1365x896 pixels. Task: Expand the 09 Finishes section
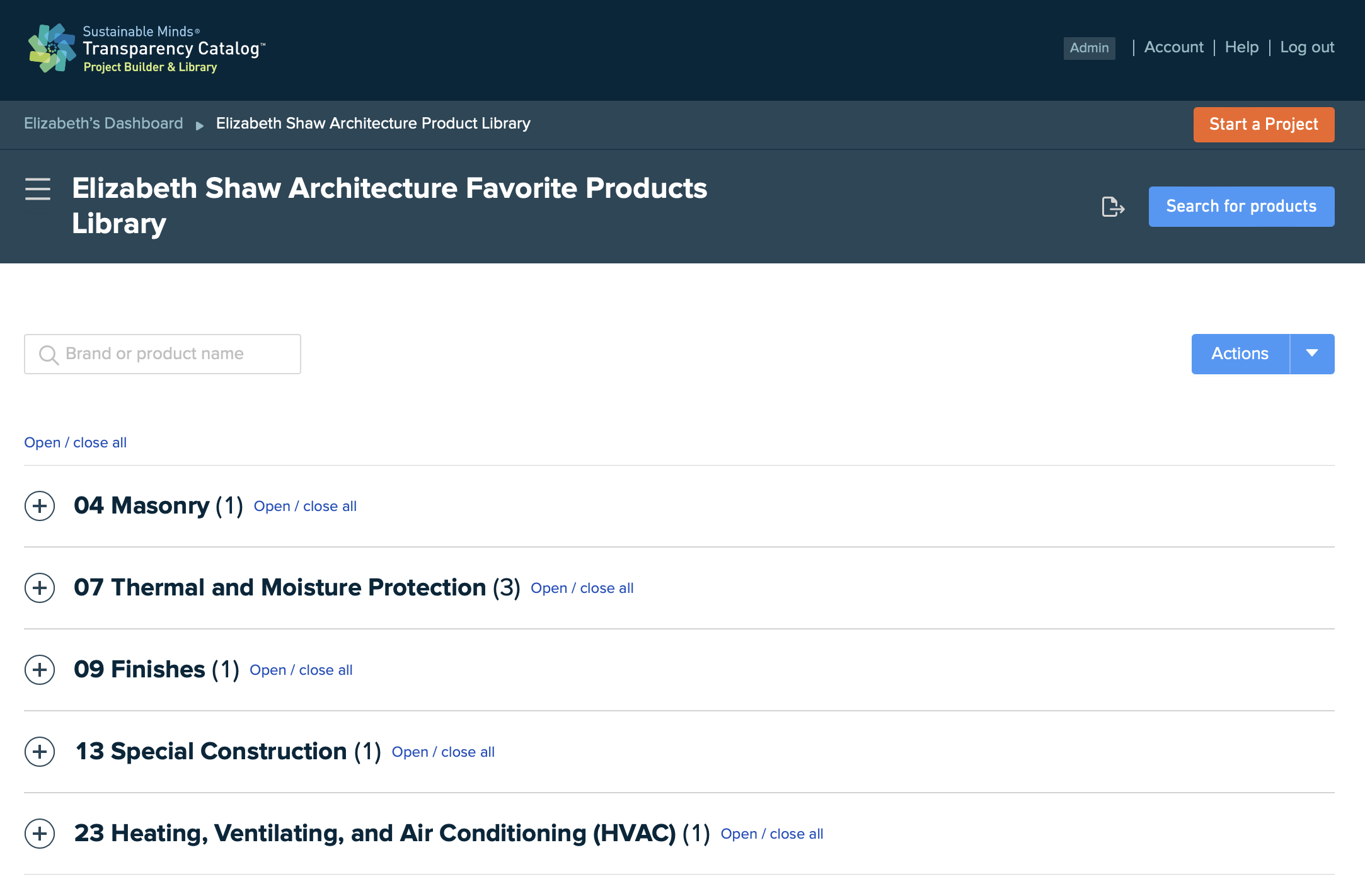pos(40,670)
